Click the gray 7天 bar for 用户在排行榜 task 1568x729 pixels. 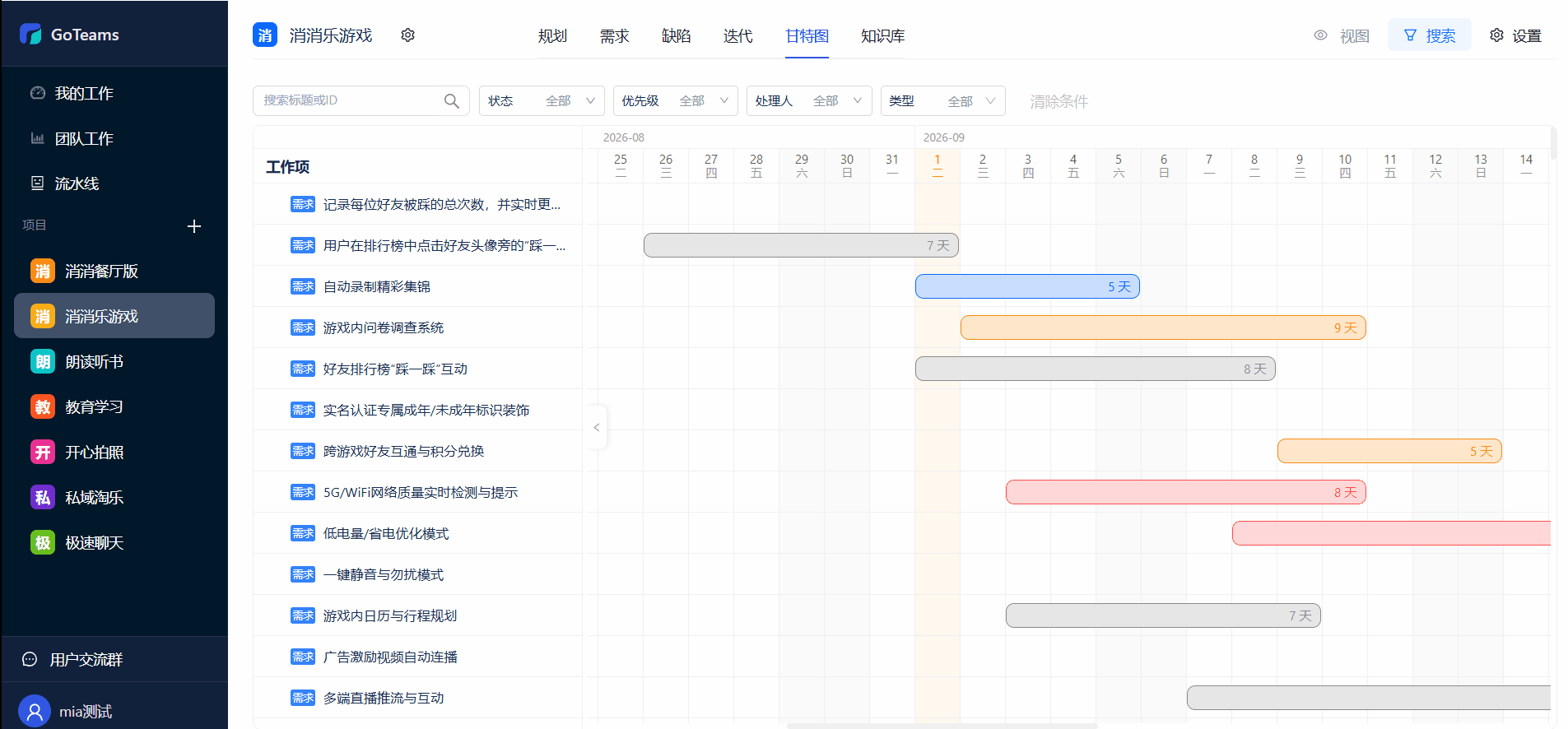[x=801, y=245]
